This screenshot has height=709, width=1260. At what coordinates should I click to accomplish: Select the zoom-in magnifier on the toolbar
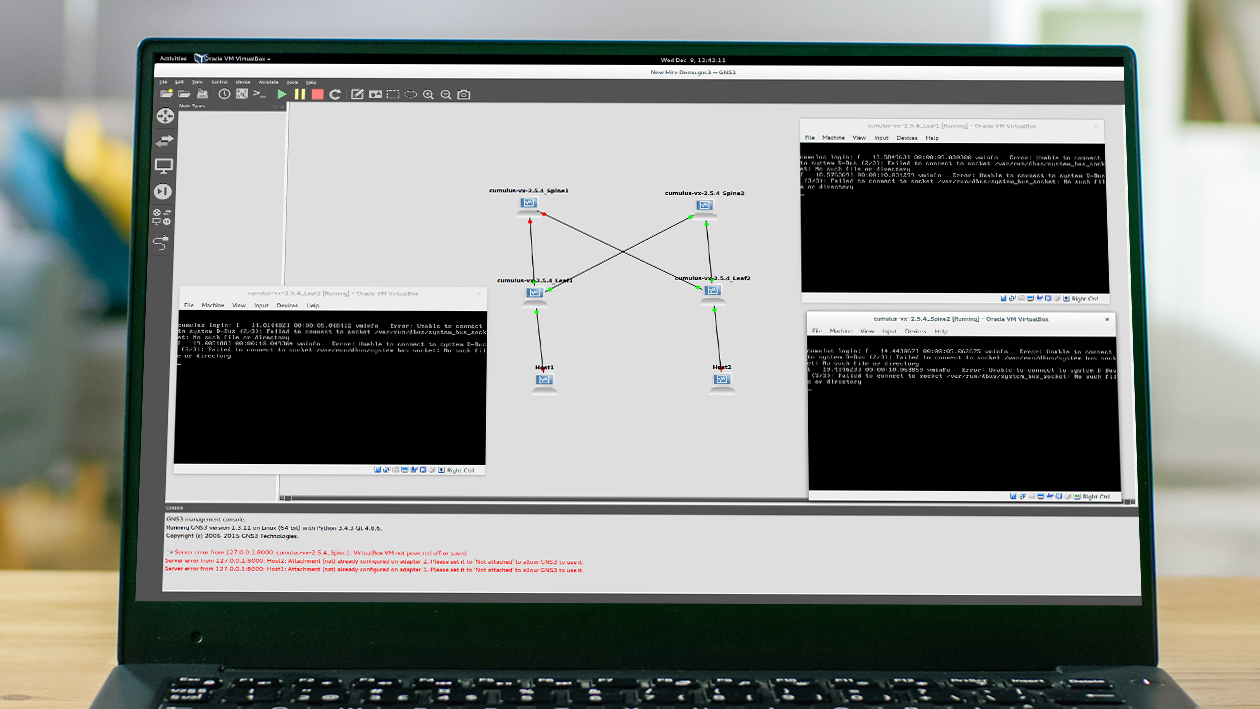pyautogui.click(x=429, y=94)
